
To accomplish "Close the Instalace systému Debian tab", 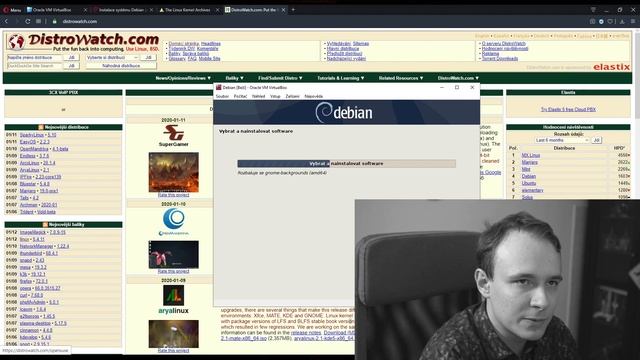I will coord(151,10).
